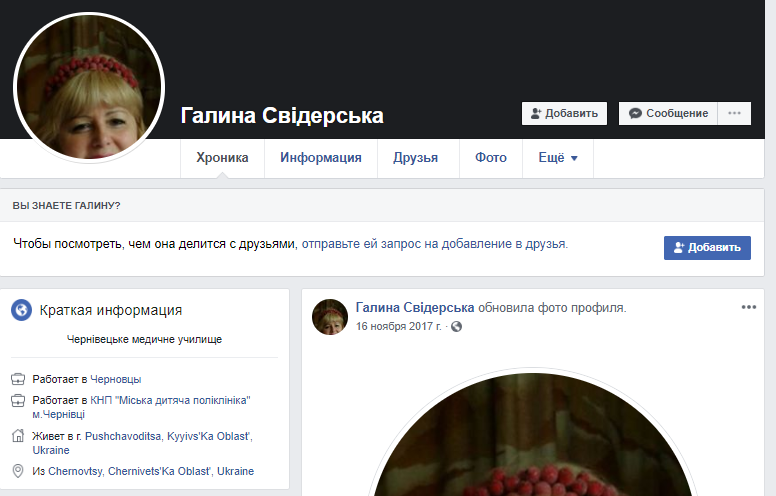
Task: Open the Друзья tab
Action: [416, 158]
